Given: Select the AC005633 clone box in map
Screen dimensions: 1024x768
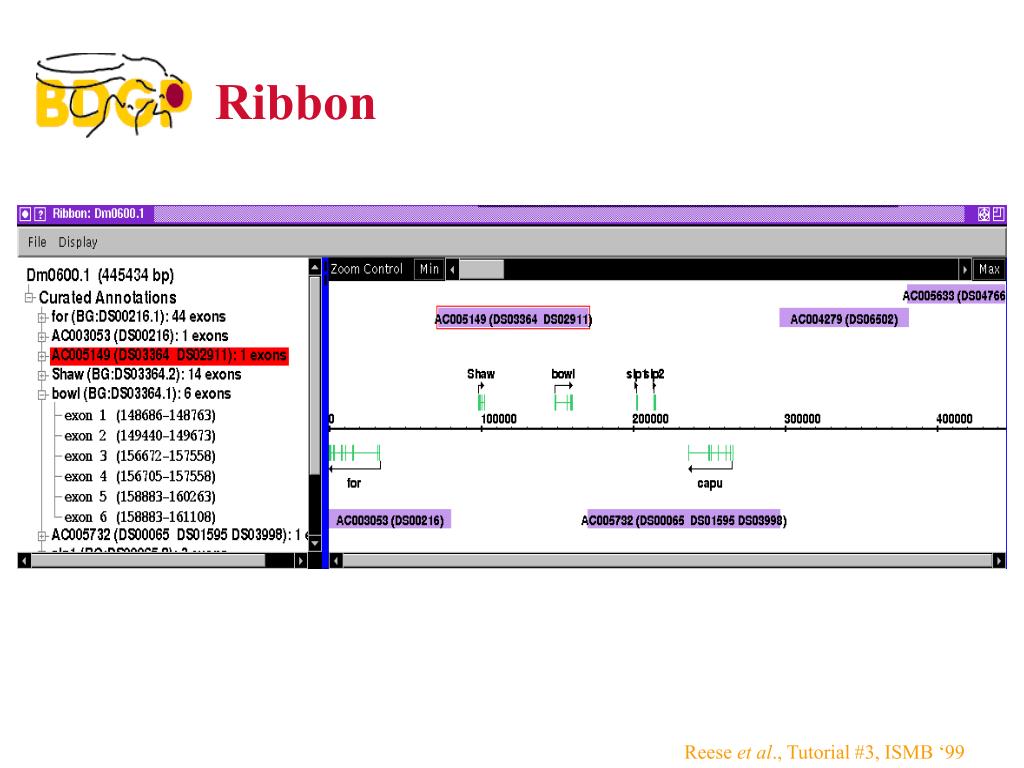Looking at the screenshot, I should [955, 295].
